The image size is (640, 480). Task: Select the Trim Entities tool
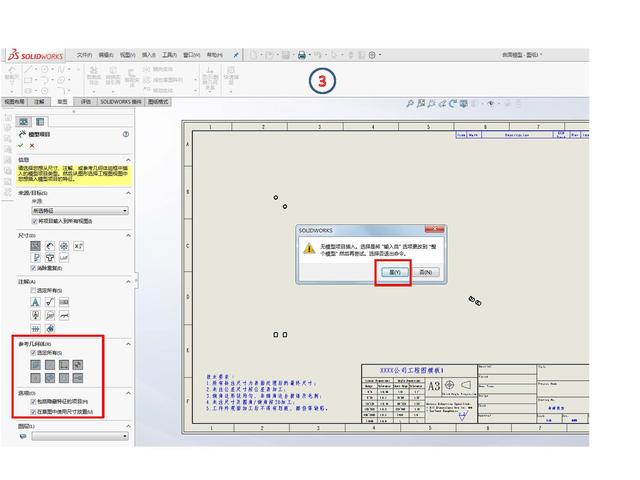94,77
